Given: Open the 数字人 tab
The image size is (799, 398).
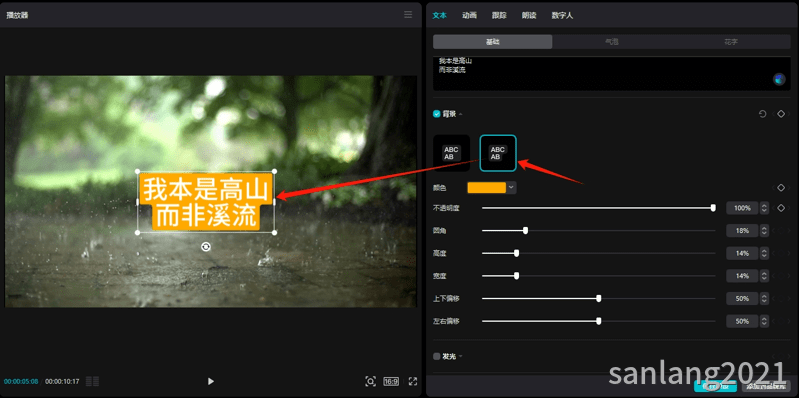Looking at the screenshot, I should click(x=562, y=15).
